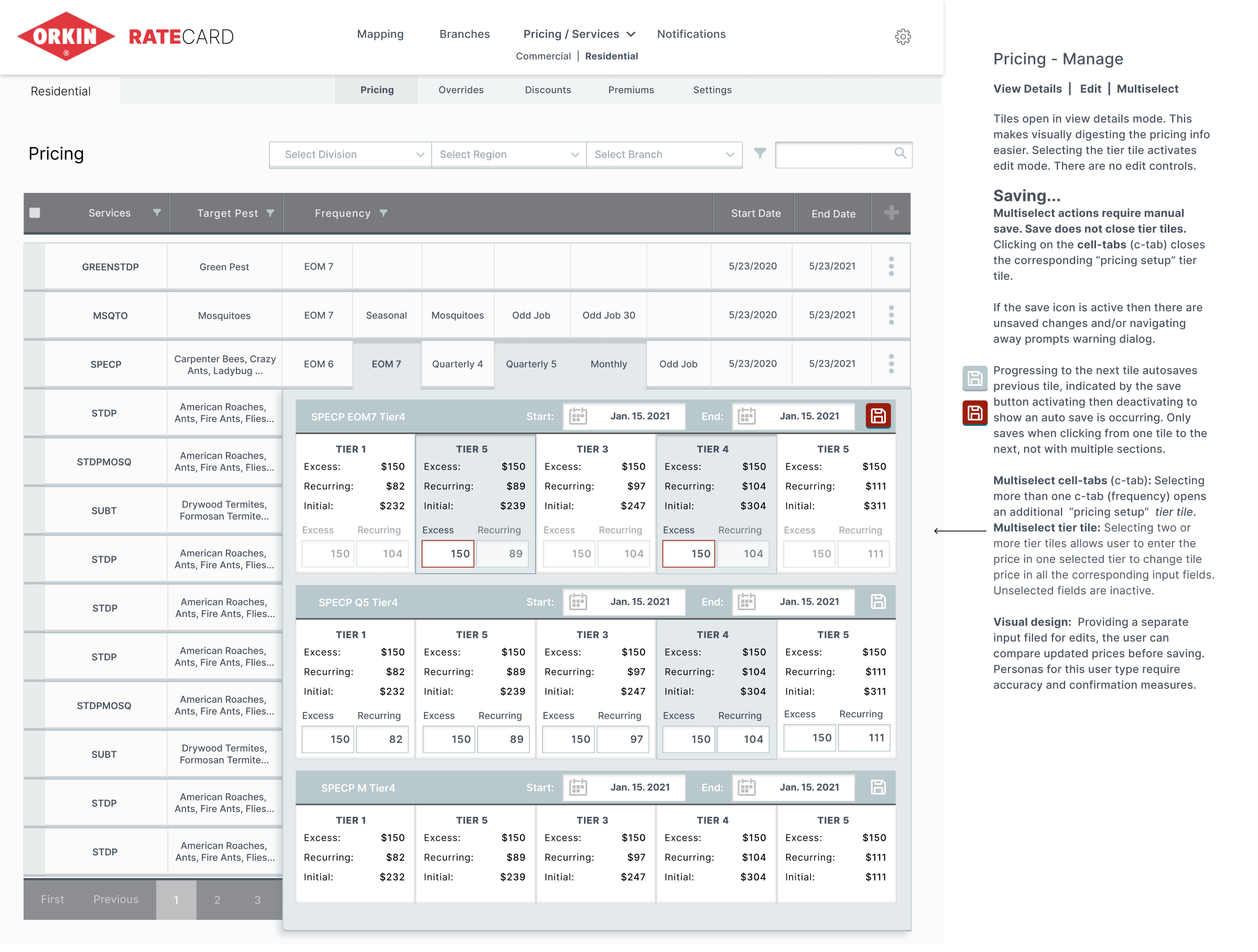The image size is (1258, 952).
Task: Open Start date calendar for SPECP Q5 Tier4
Action: (578, 602)
